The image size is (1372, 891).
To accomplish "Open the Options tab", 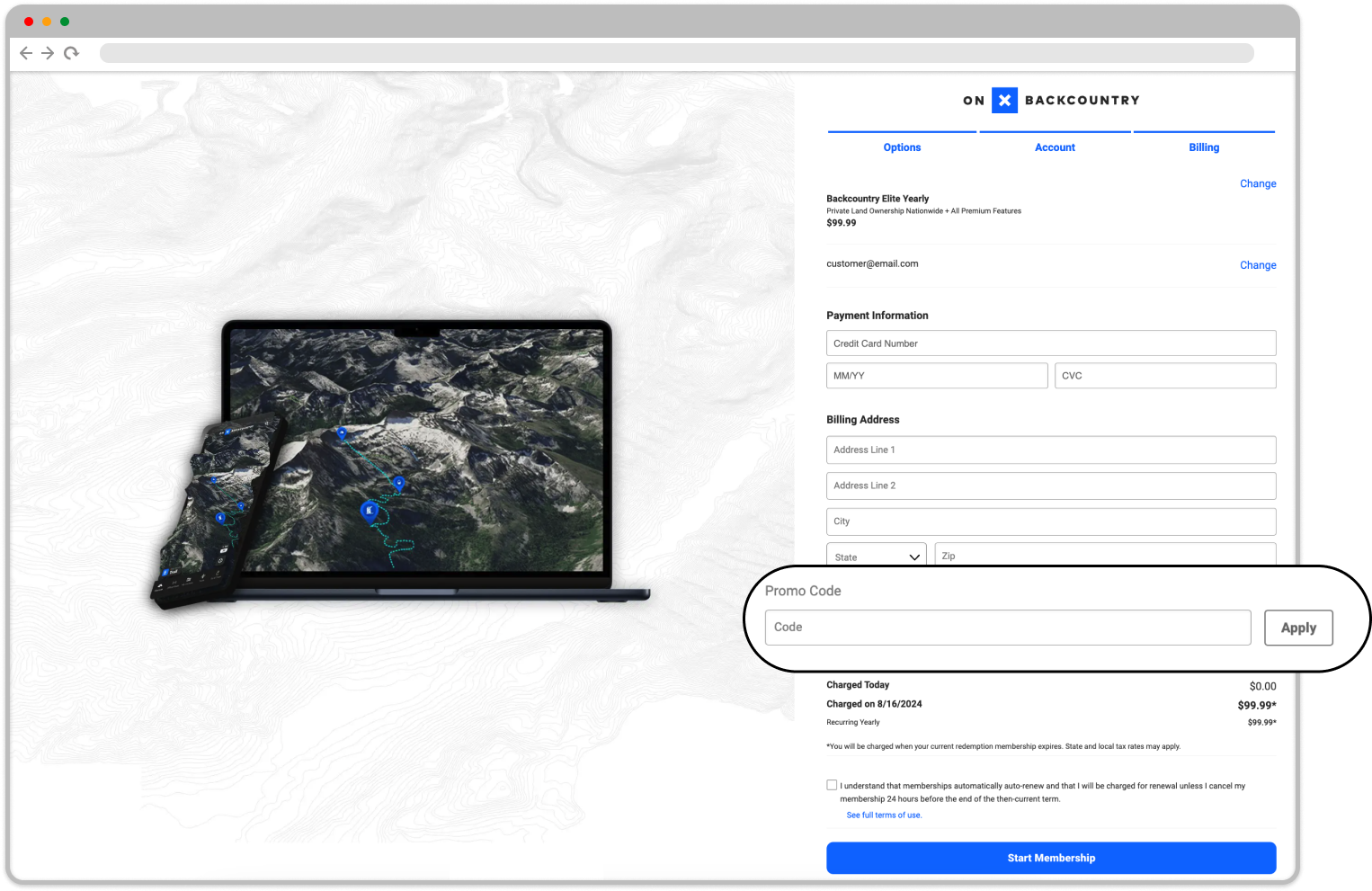I will pyautogui.click(x=902, y=147).
